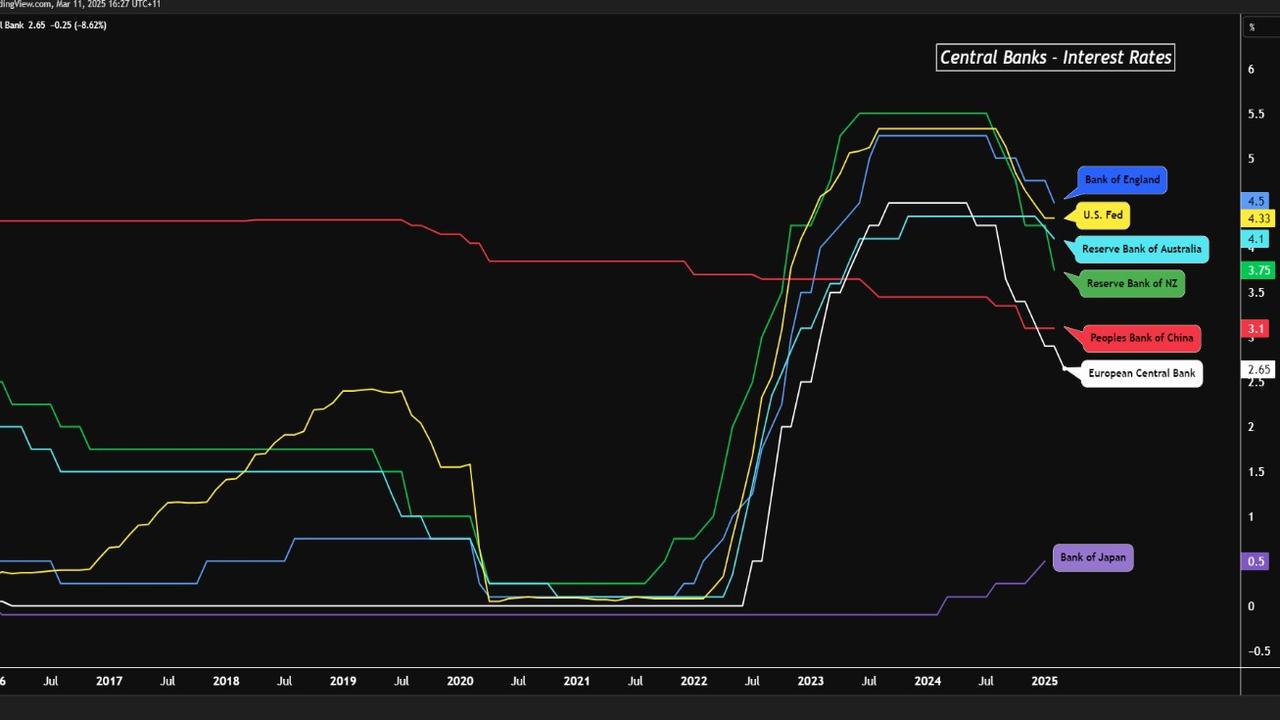Click the 2025 time axis label
This screenshot has height=720, width=1280.
[1044, 681]
